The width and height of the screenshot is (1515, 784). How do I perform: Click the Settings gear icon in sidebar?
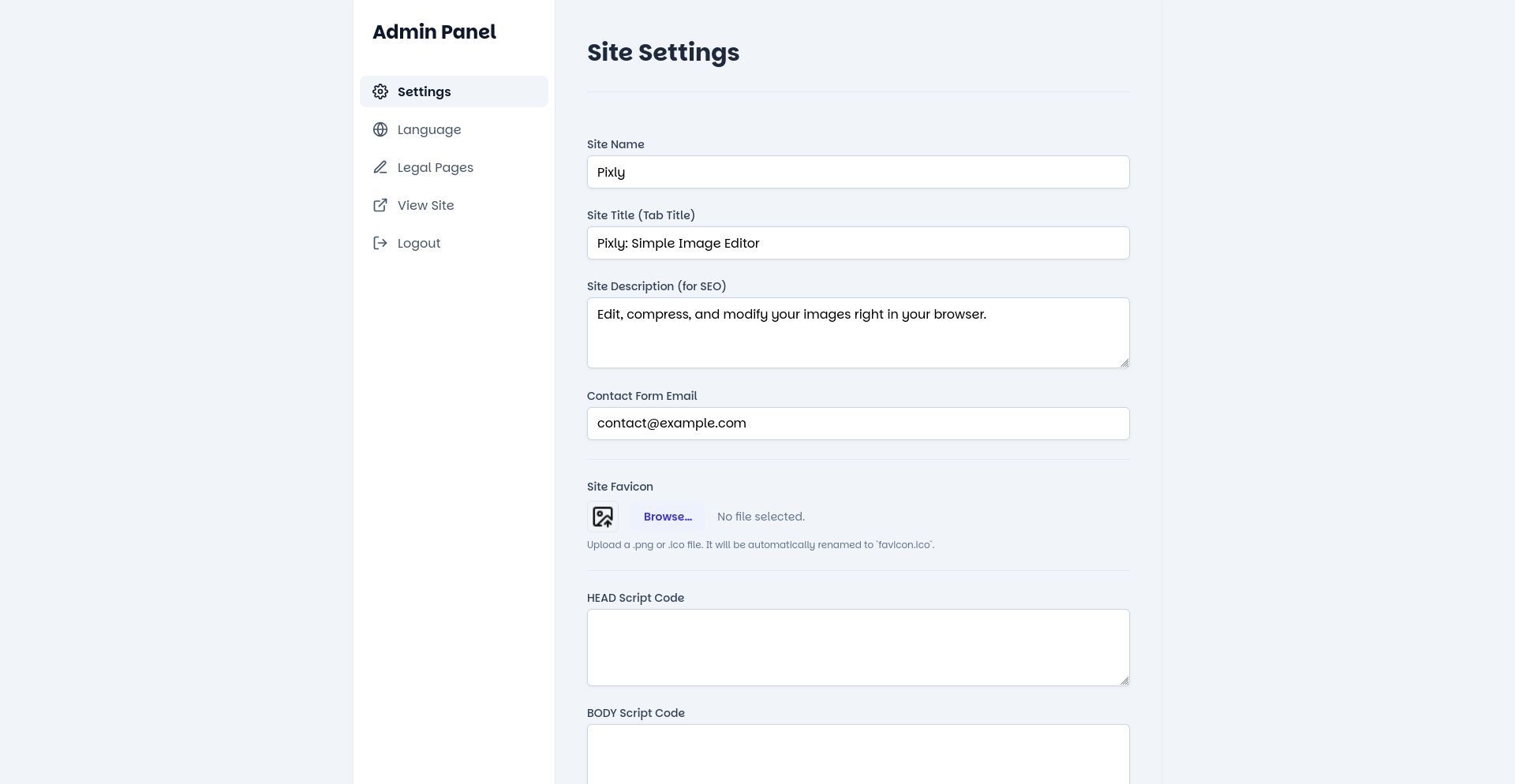tap(380, 91)
